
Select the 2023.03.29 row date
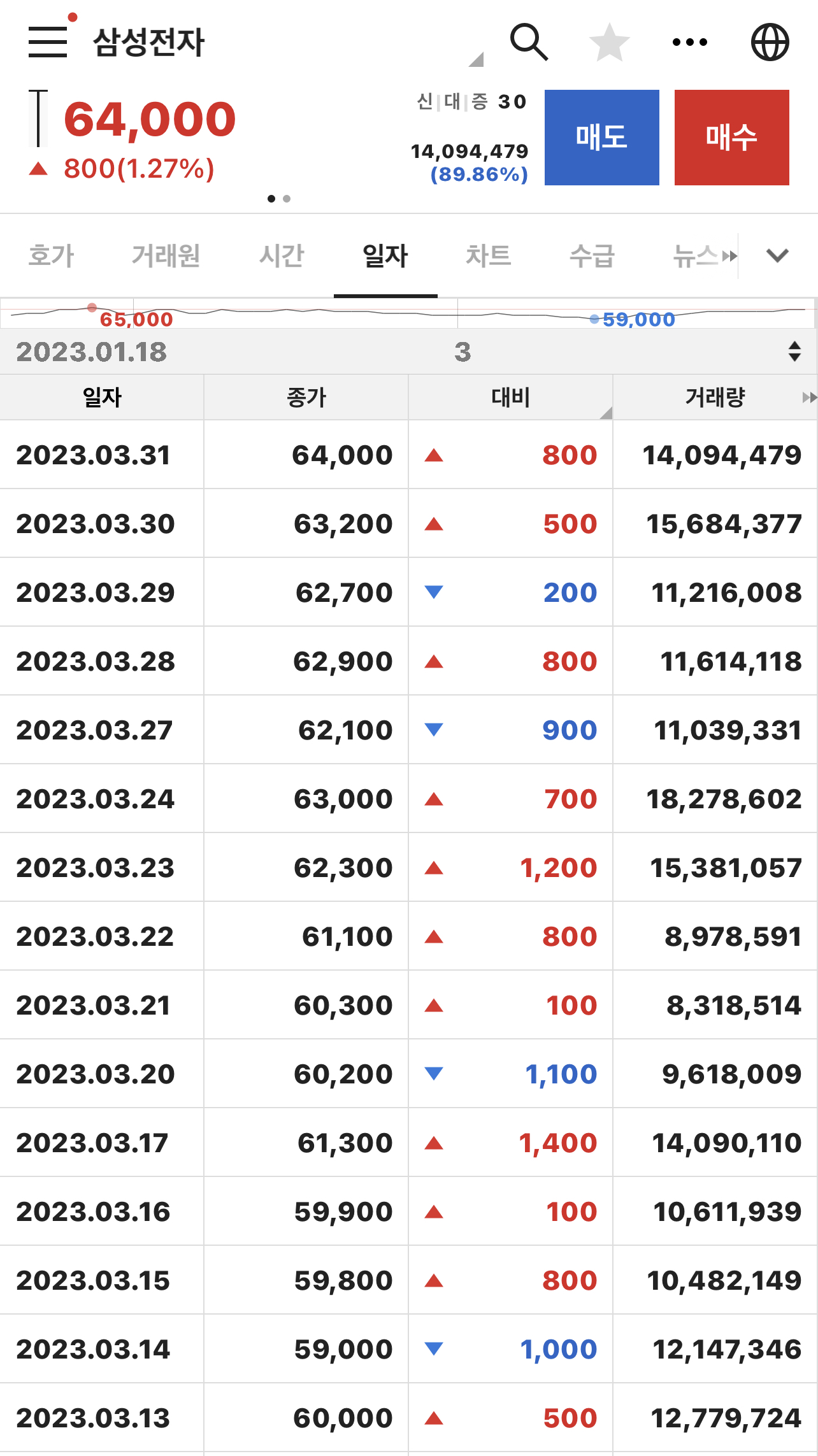coord(96,593)
